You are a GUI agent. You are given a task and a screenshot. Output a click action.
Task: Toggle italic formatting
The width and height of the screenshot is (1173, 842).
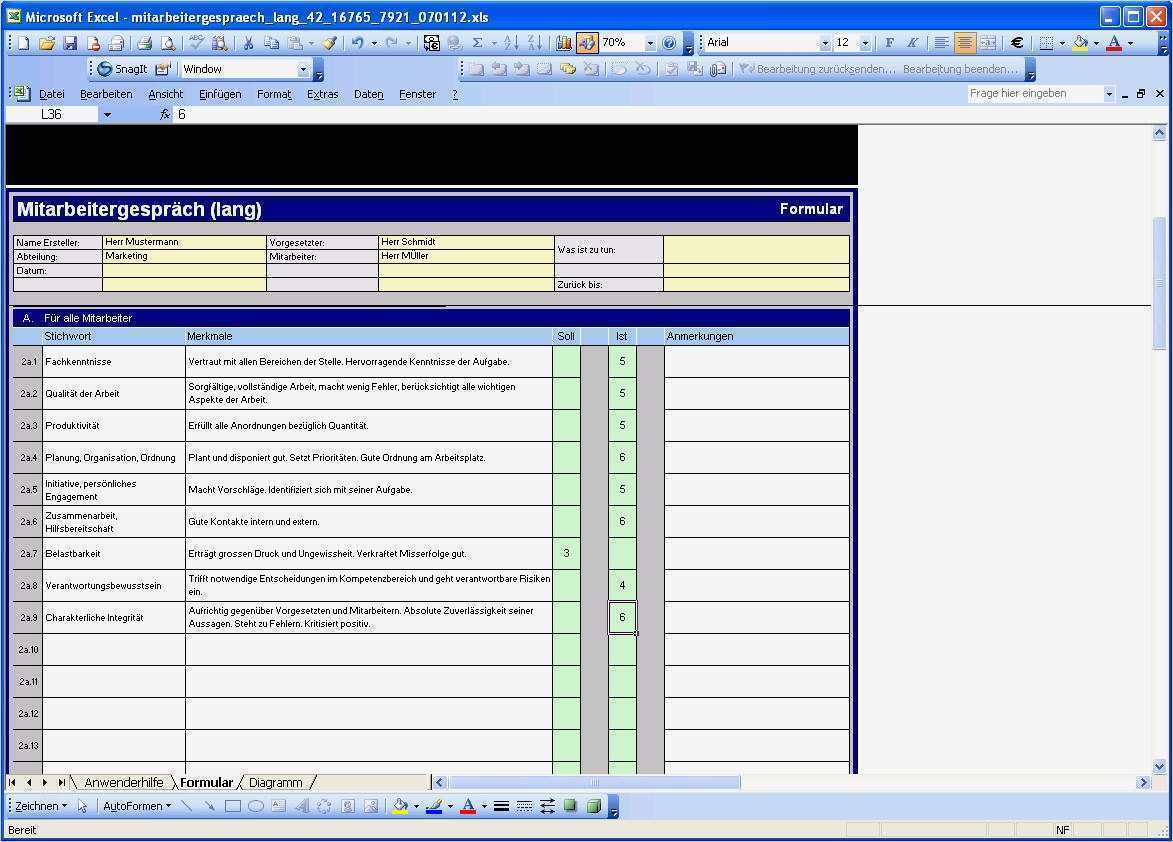[x=913, y=42]
